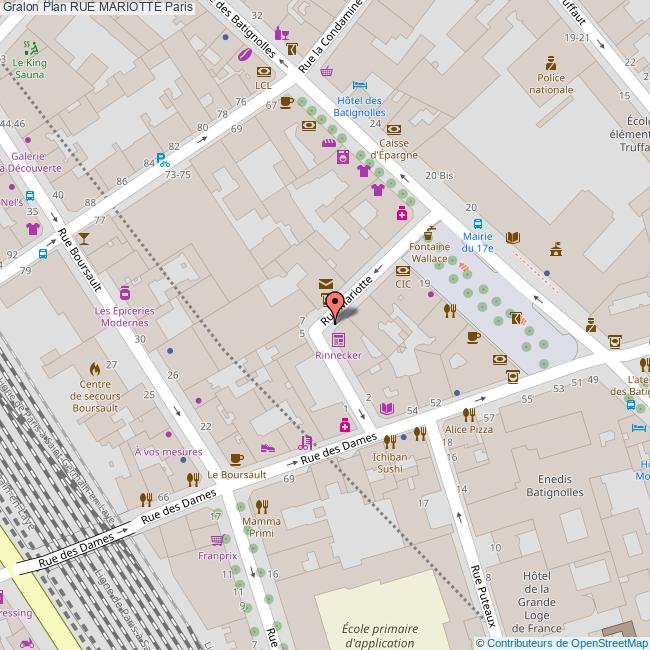Screen dimensions: 650x650
Task: Select the Alice Pizza restaurant icon
Action: coord(468,414)
